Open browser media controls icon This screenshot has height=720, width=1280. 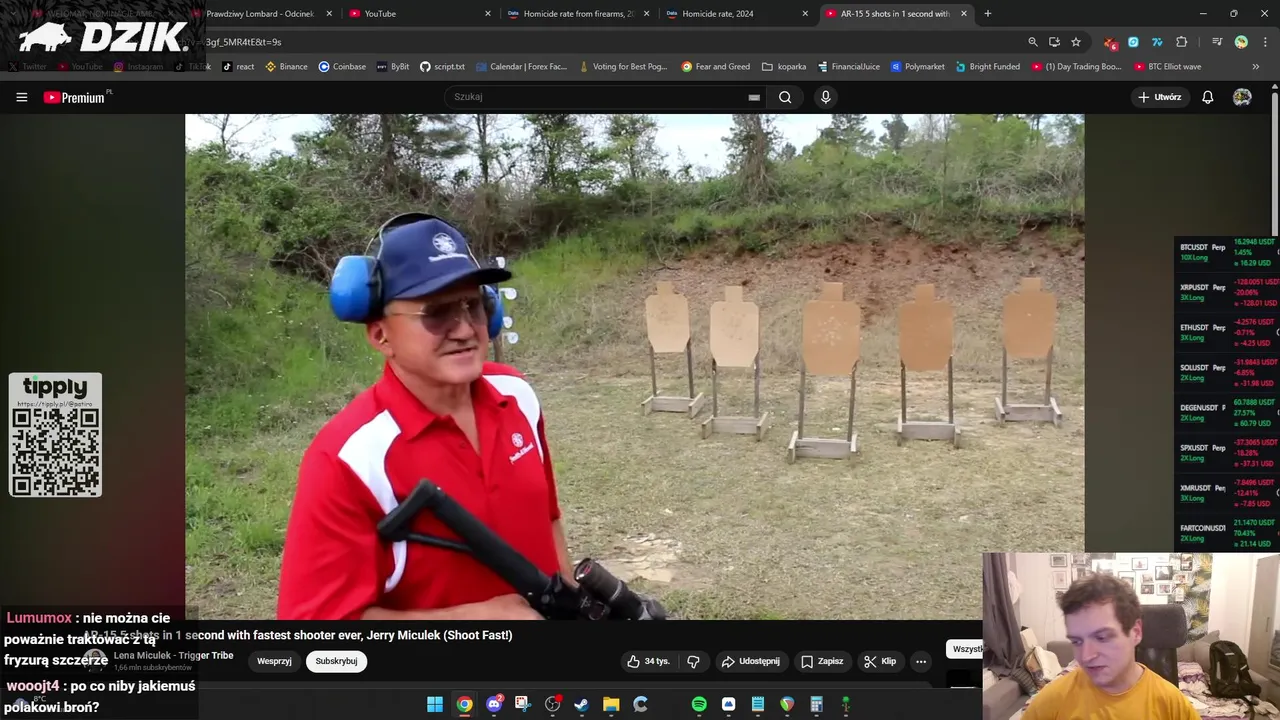click(x=1217, y=42)
